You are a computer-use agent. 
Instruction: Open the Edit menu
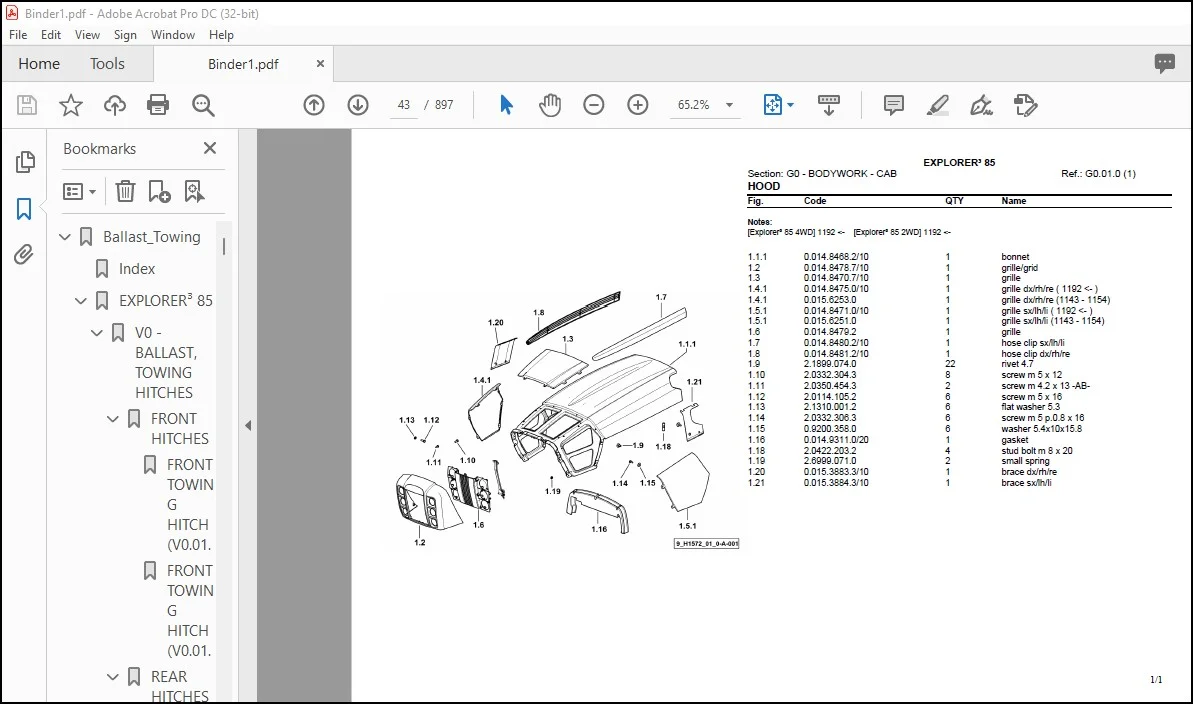tap(51, 35)
